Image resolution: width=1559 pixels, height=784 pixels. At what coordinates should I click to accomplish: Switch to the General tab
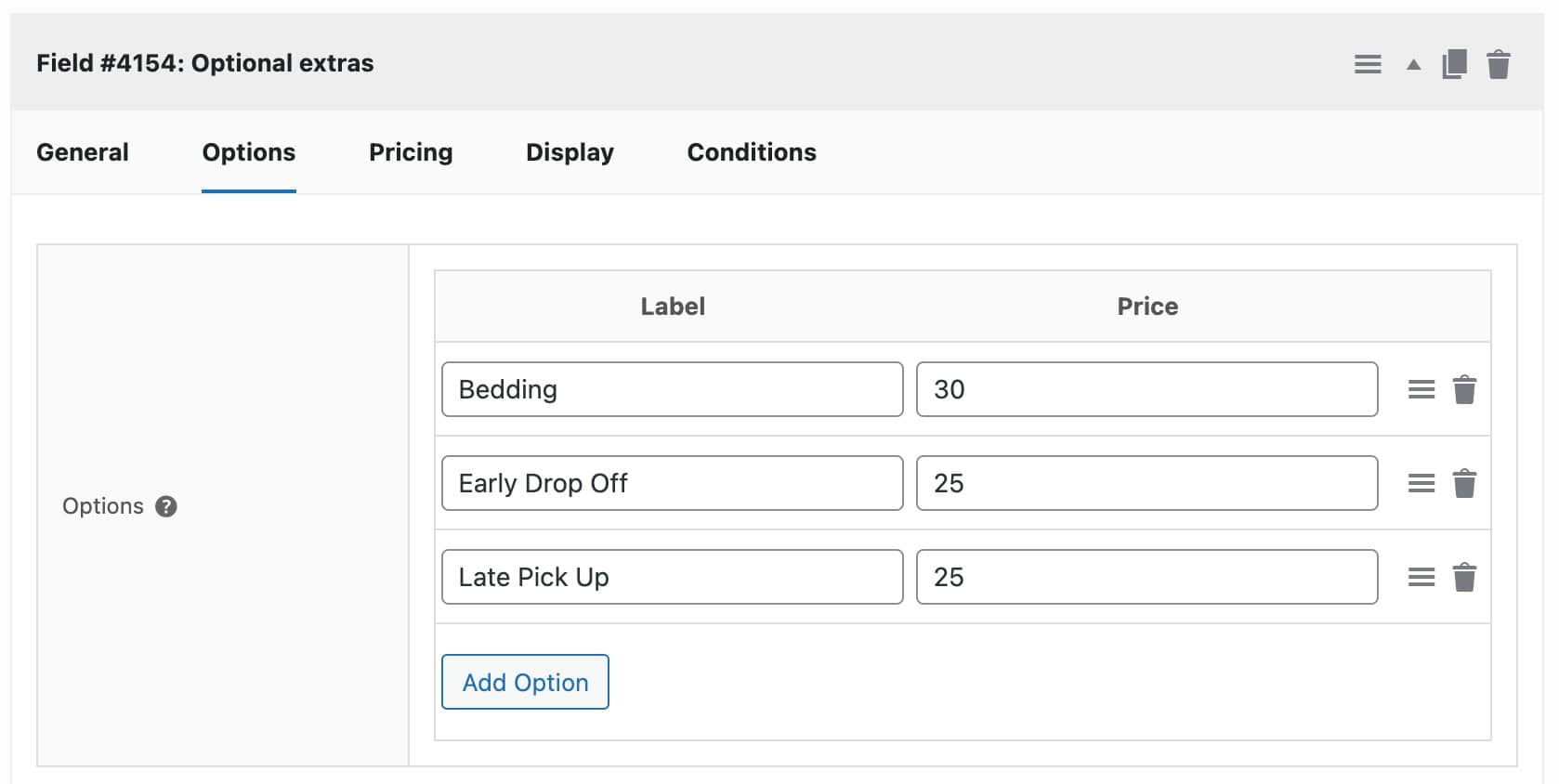[83, 152]
